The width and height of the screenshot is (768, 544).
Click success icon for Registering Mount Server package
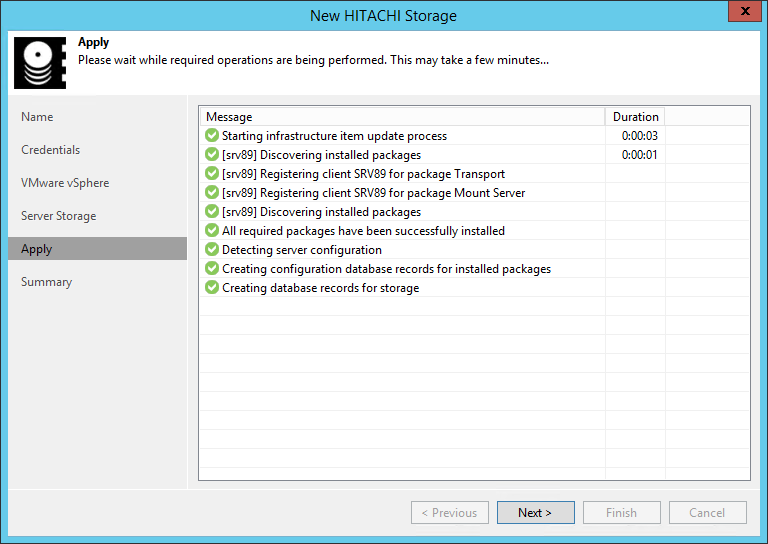pyautogui.click(x=212, y=193)
